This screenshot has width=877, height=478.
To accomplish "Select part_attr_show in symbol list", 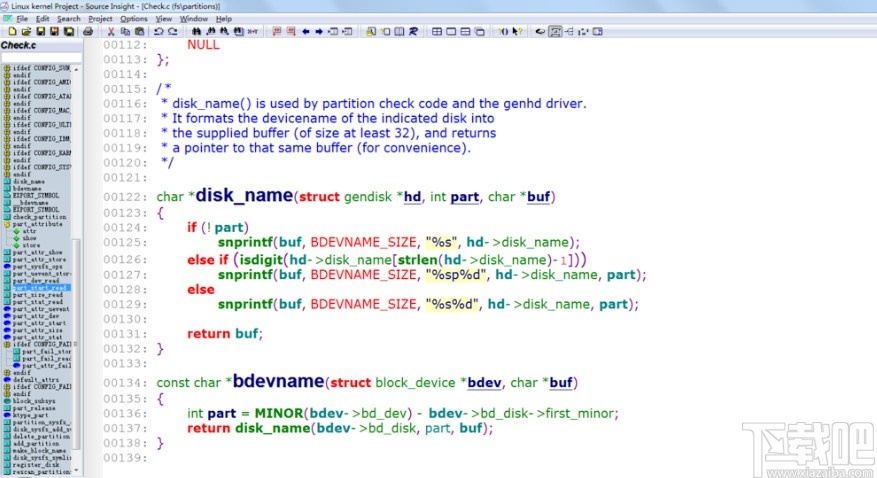I will 37,252.
